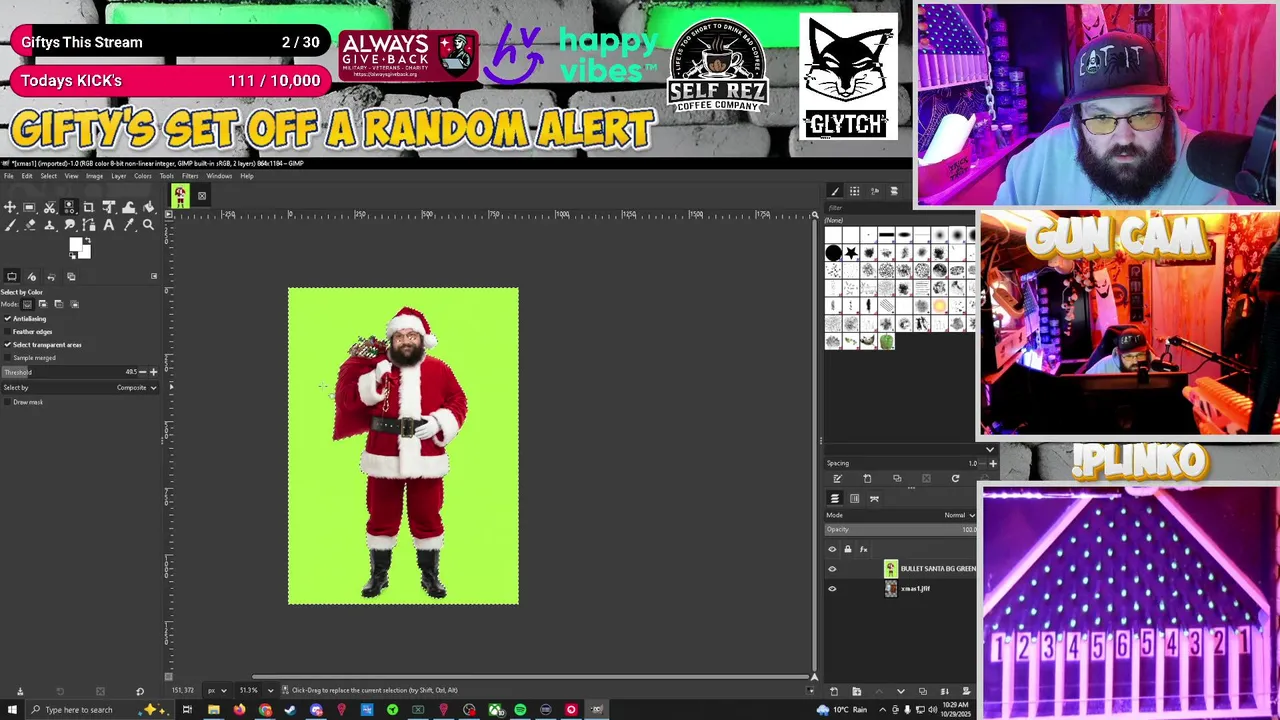Switch to the Undo History tab

(x=51, y=276)
